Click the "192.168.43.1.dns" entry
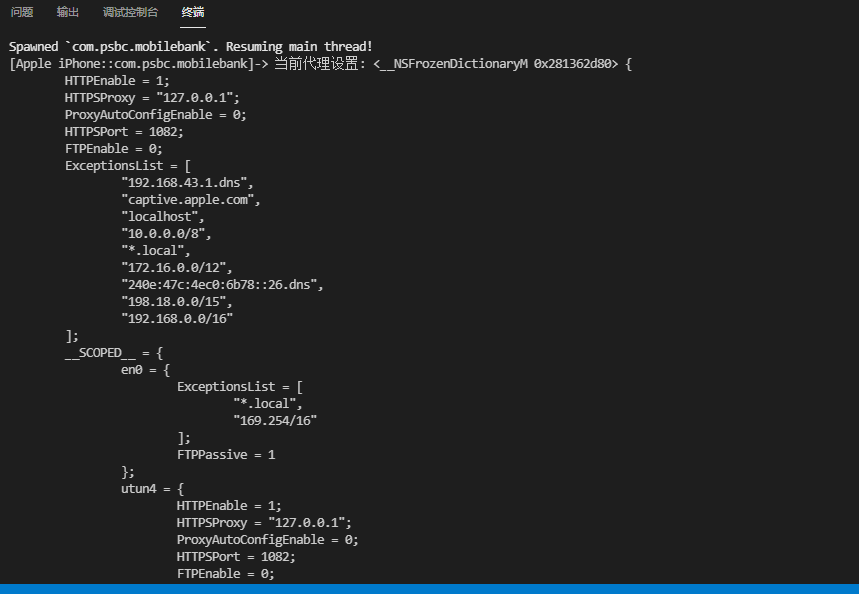 (x=187, y=182)
